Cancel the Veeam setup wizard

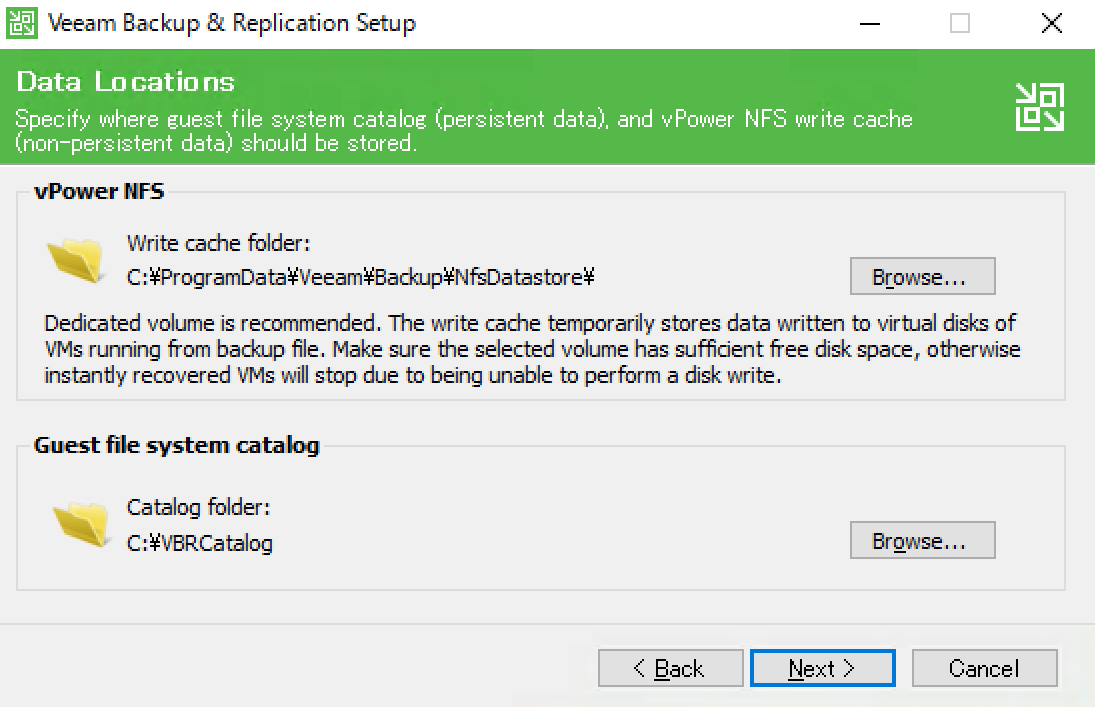[983, 668]
